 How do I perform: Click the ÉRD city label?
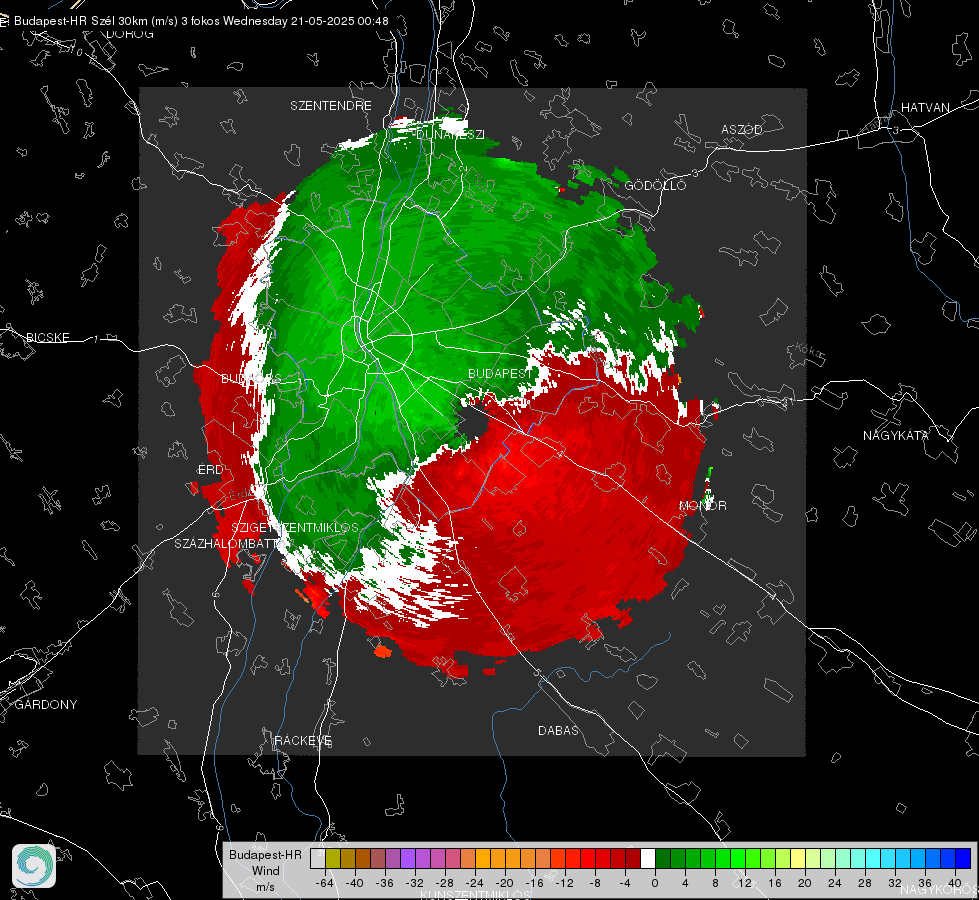click(x=210, y=470)
